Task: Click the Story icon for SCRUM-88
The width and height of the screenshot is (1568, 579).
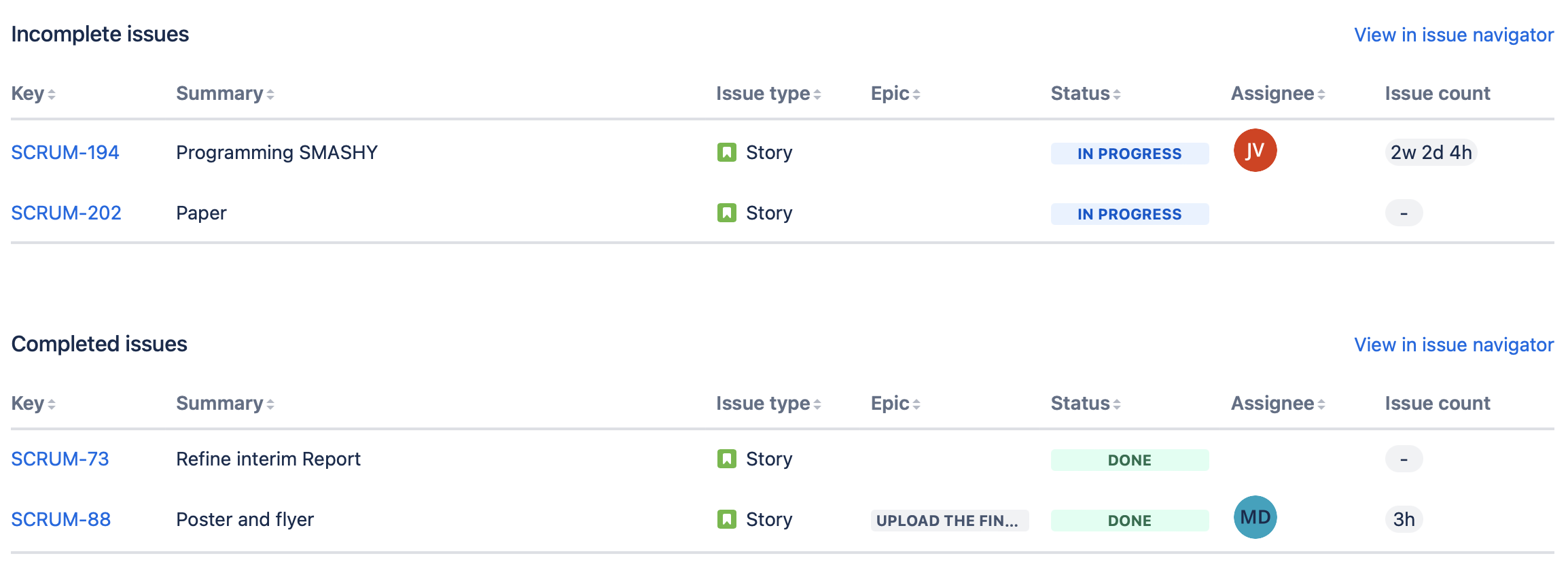Action: (x=726, y=519)
